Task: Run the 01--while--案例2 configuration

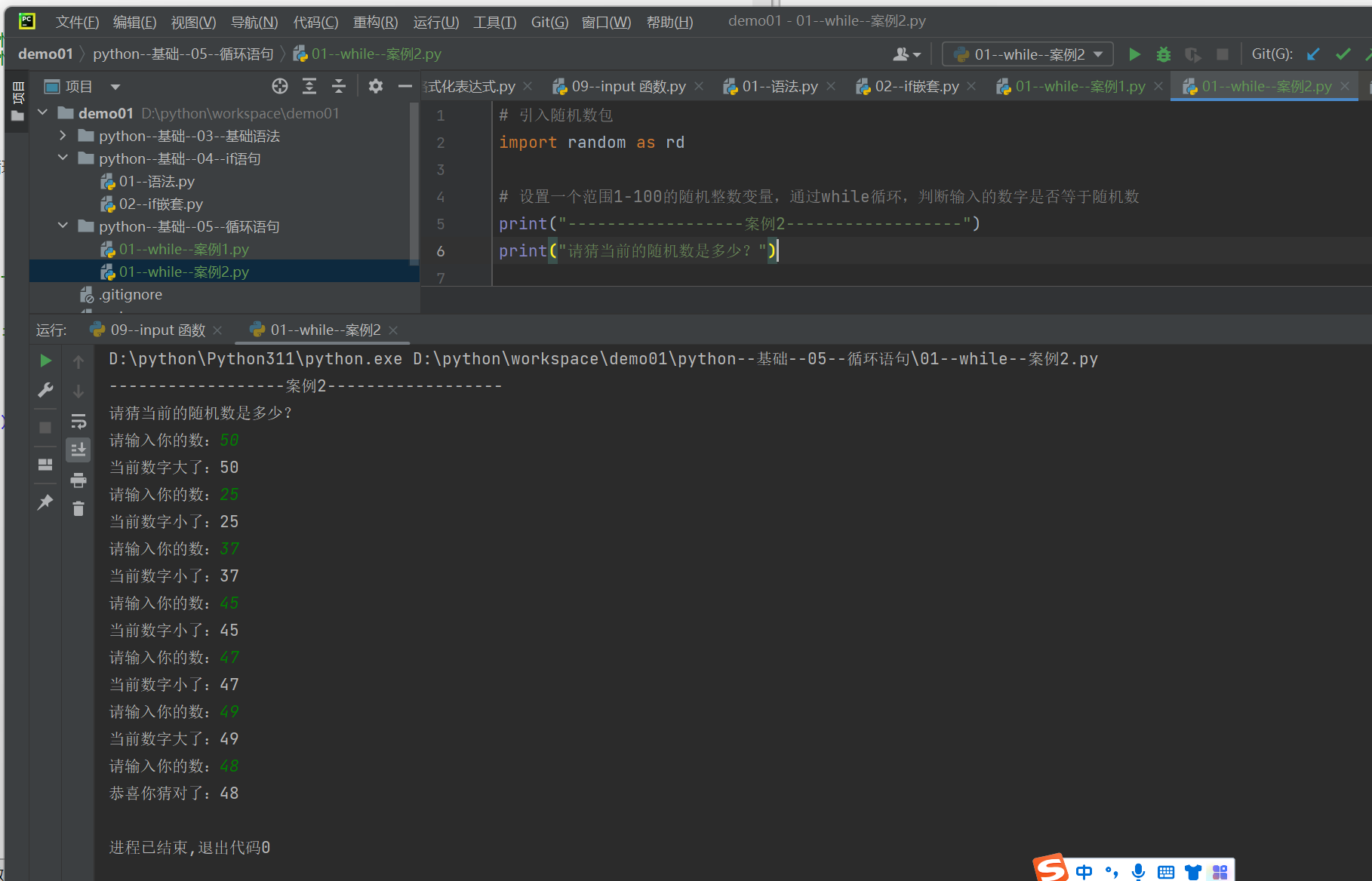Action: (1134, 54)
